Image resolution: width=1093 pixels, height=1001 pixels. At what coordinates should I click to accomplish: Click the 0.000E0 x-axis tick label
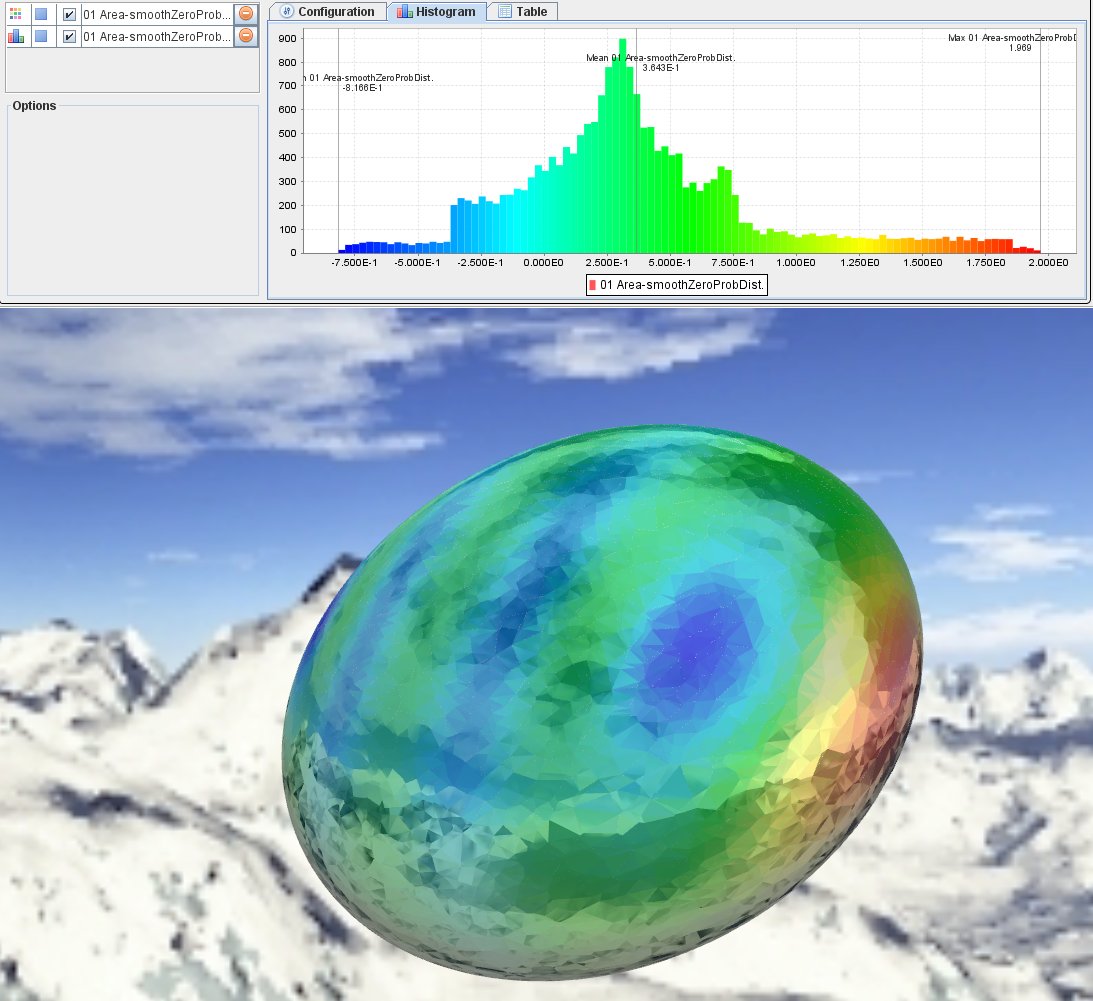543,263
